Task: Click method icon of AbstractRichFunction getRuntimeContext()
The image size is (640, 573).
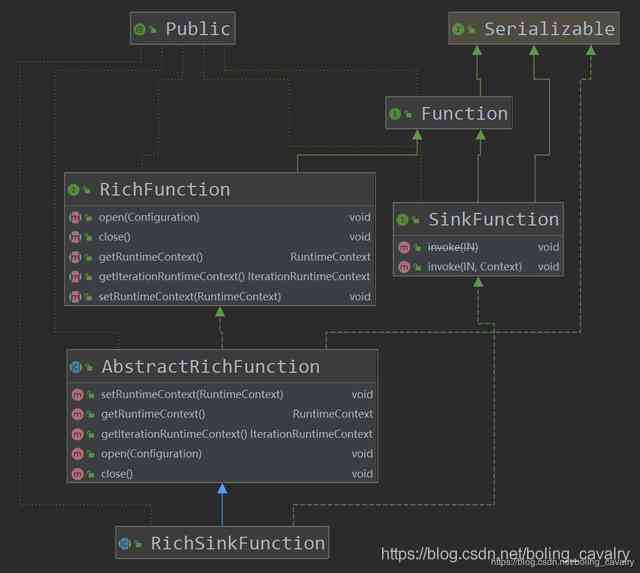Action: 78,414
